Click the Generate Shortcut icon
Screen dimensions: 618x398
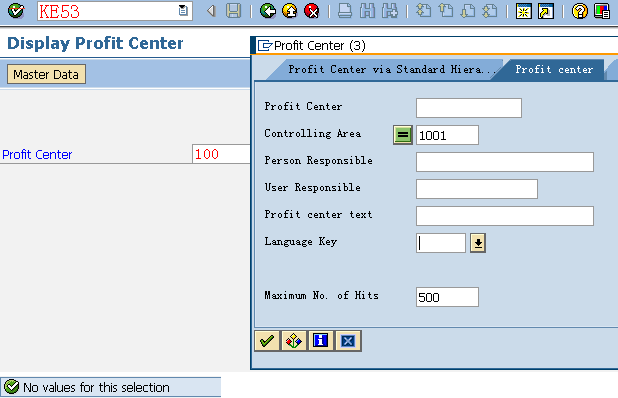(546, 11)
